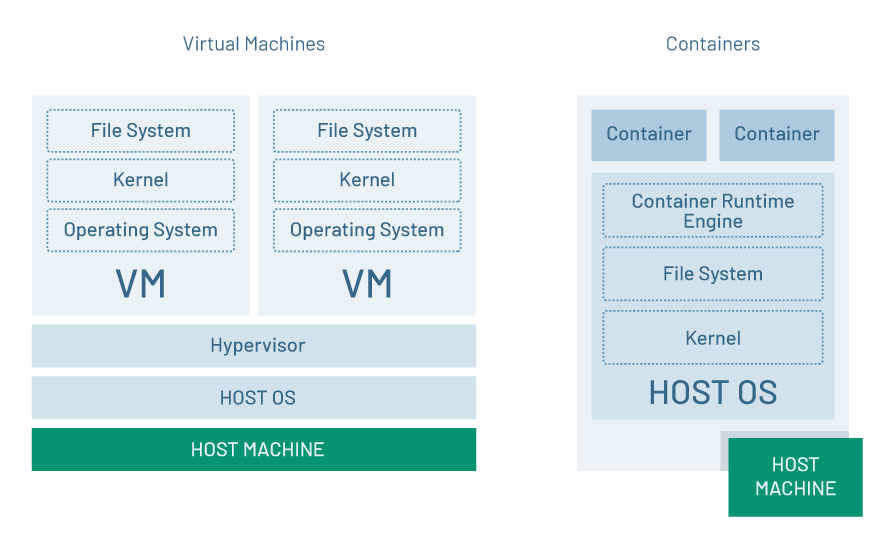Click the HOST OS bar below Hypervisor
The height and width of the screenshot is (555, 888).
pos(254,398)
